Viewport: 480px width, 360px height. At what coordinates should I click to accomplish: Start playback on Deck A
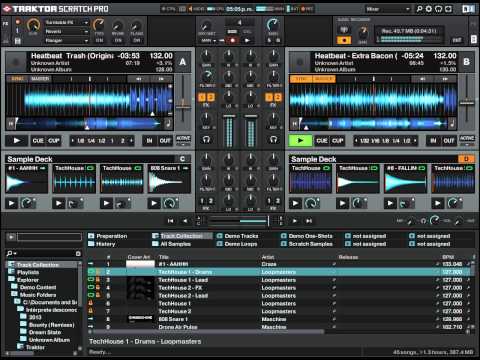click(17, 141)
